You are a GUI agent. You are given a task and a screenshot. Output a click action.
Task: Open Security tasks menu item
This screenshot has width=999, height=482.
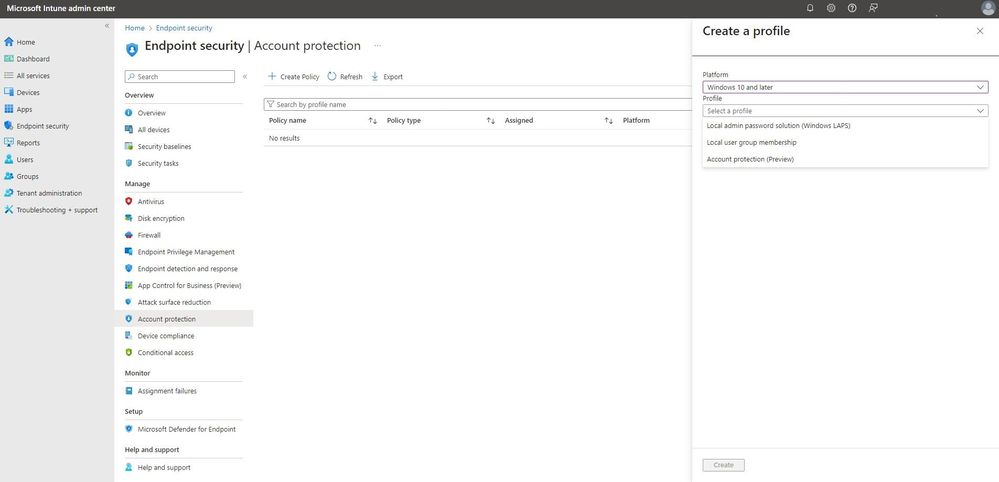point(158,163)
